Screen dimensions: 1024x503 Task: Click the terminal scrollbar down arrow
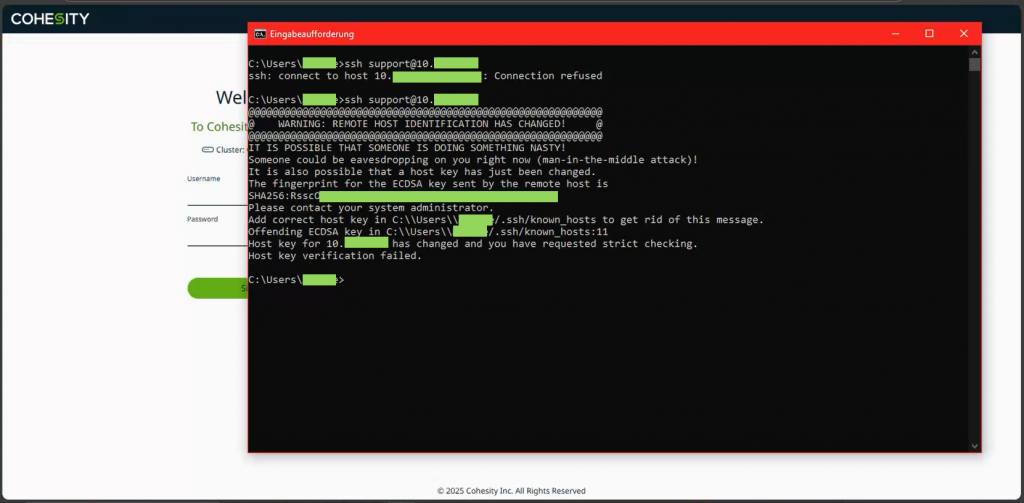974,445
